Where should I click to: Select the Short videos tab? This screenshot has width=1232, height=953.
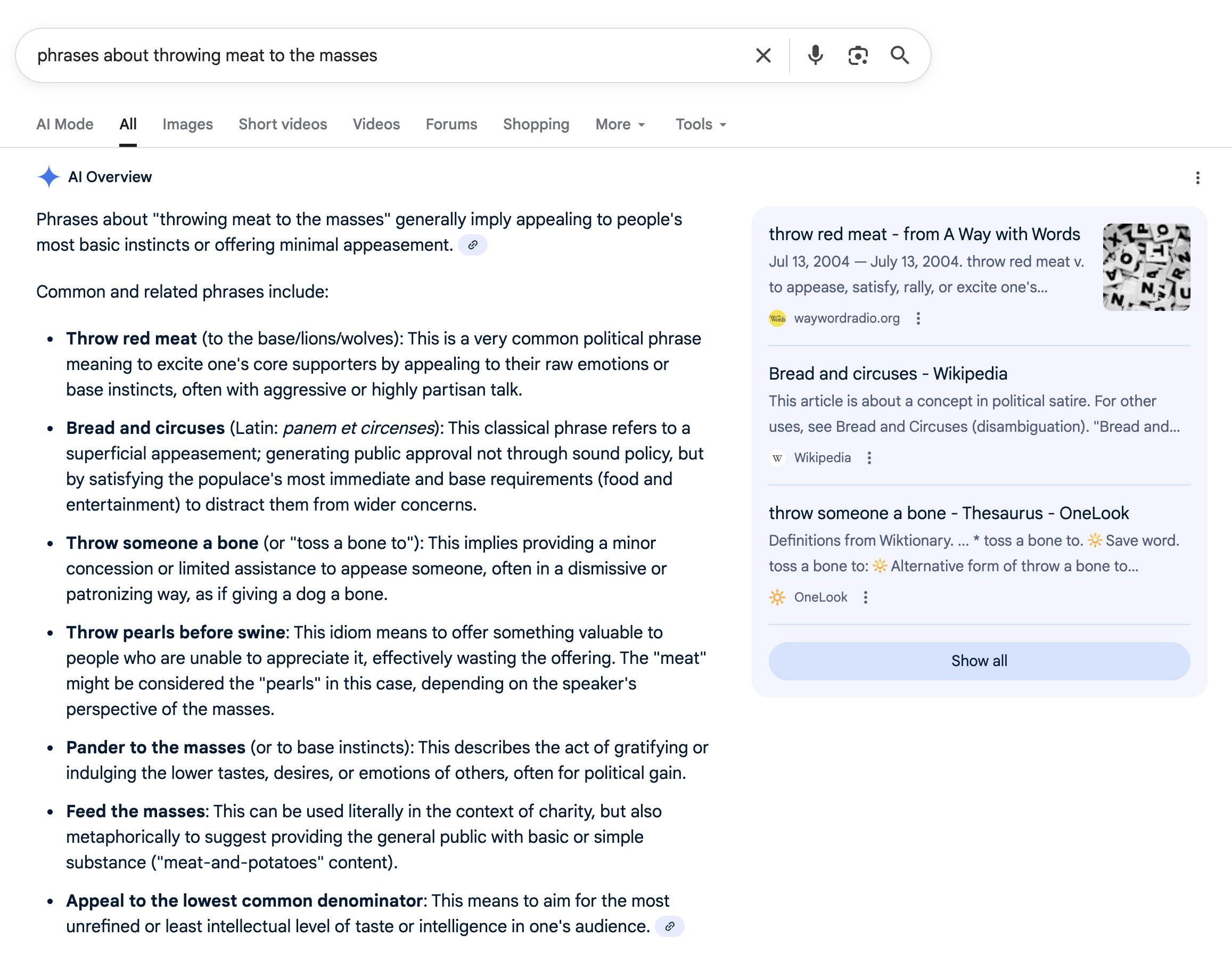click(283, 124)
